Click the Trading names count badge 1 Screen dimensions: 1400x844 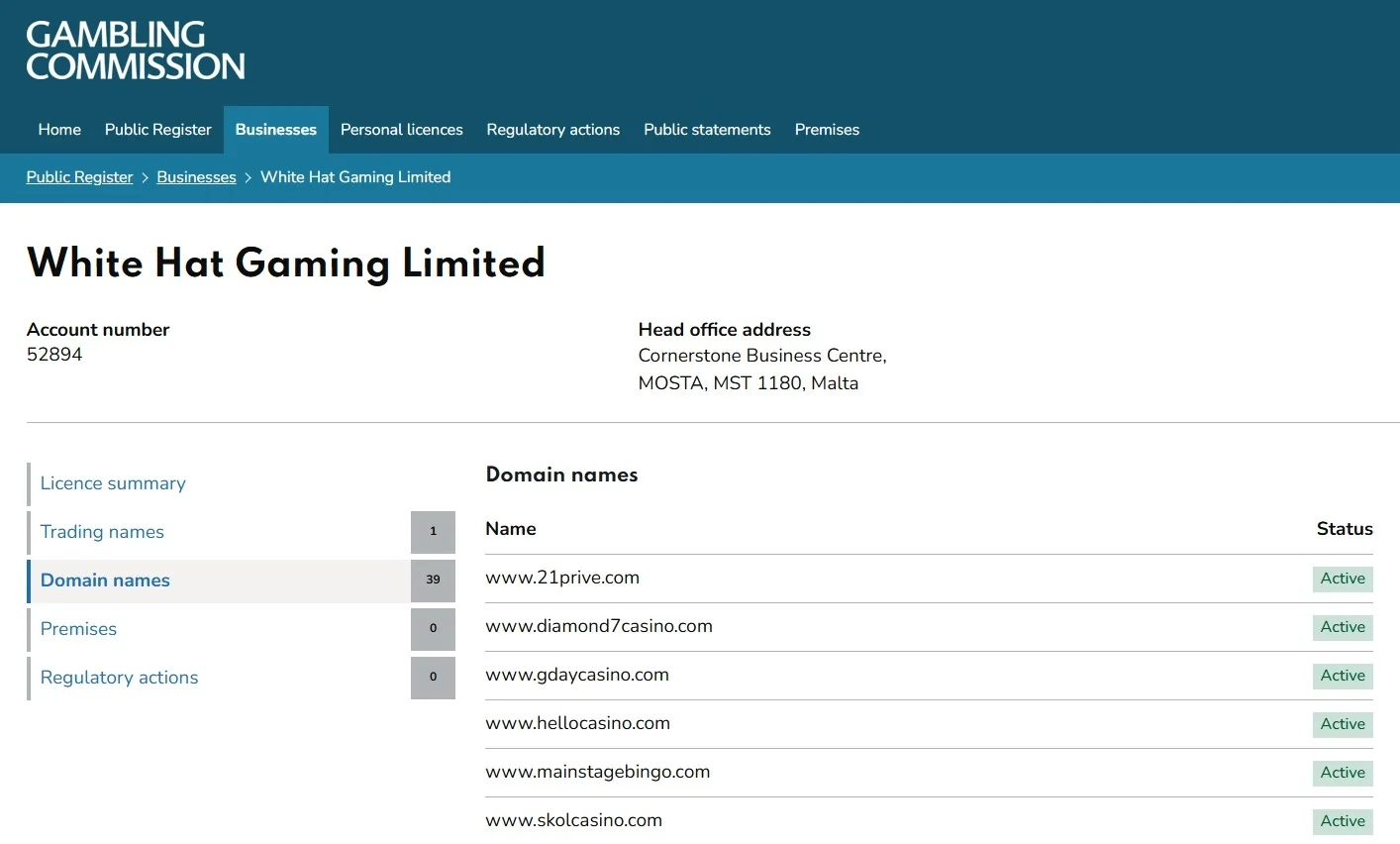tap(433, 532)
